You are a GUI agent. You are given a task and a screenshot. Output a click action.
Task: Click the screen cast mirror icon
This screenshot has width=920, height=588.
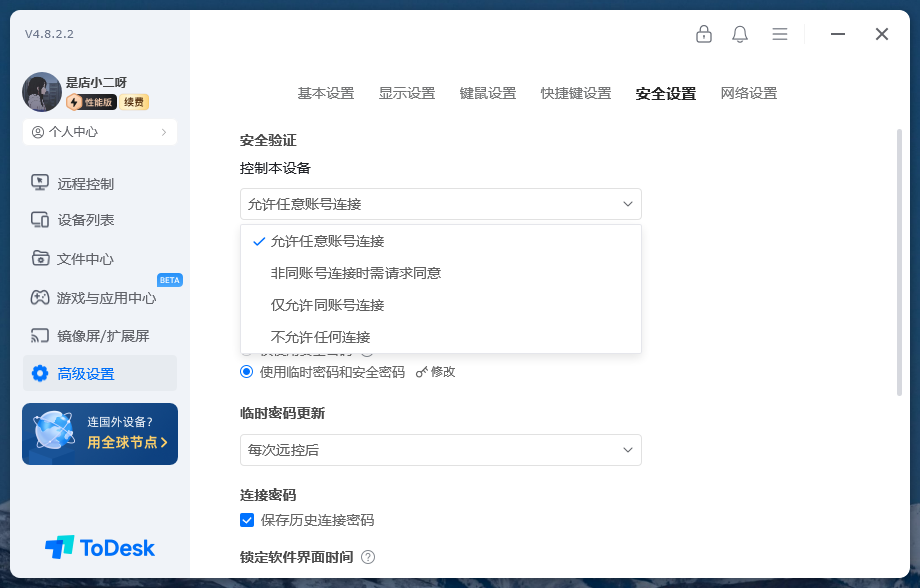click(40, 336)
